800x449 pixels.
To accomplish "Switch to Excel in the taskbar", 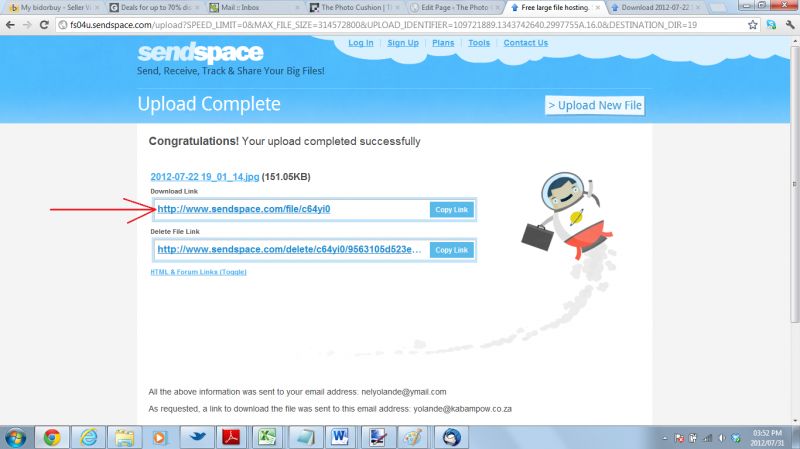I will click(x=267, y=437).
